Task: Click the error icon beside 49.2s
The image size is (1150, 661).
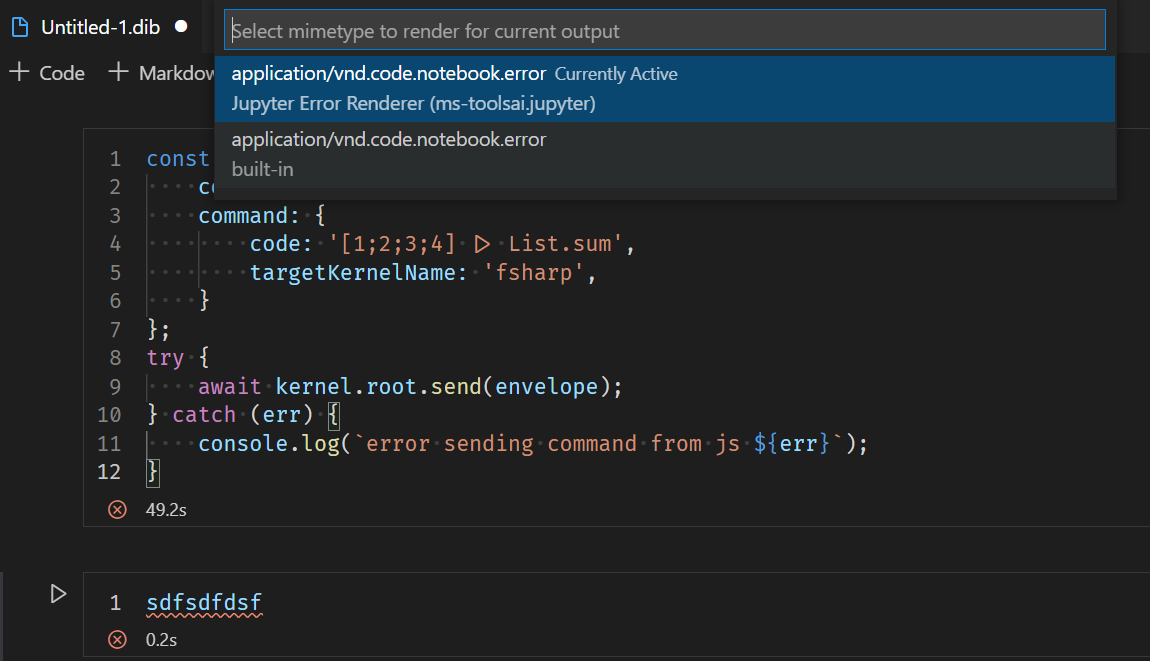Action: [117, 509]
